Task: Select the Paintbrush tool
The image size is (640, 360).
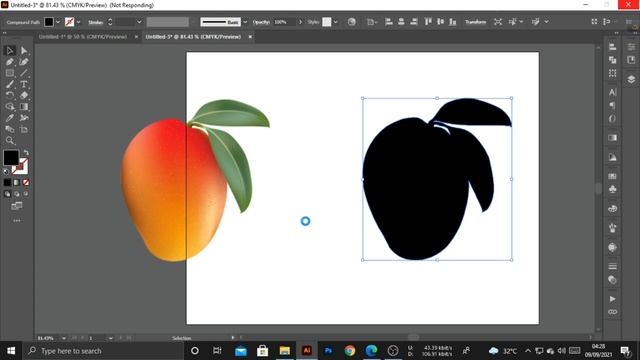Action: [10, 84]
